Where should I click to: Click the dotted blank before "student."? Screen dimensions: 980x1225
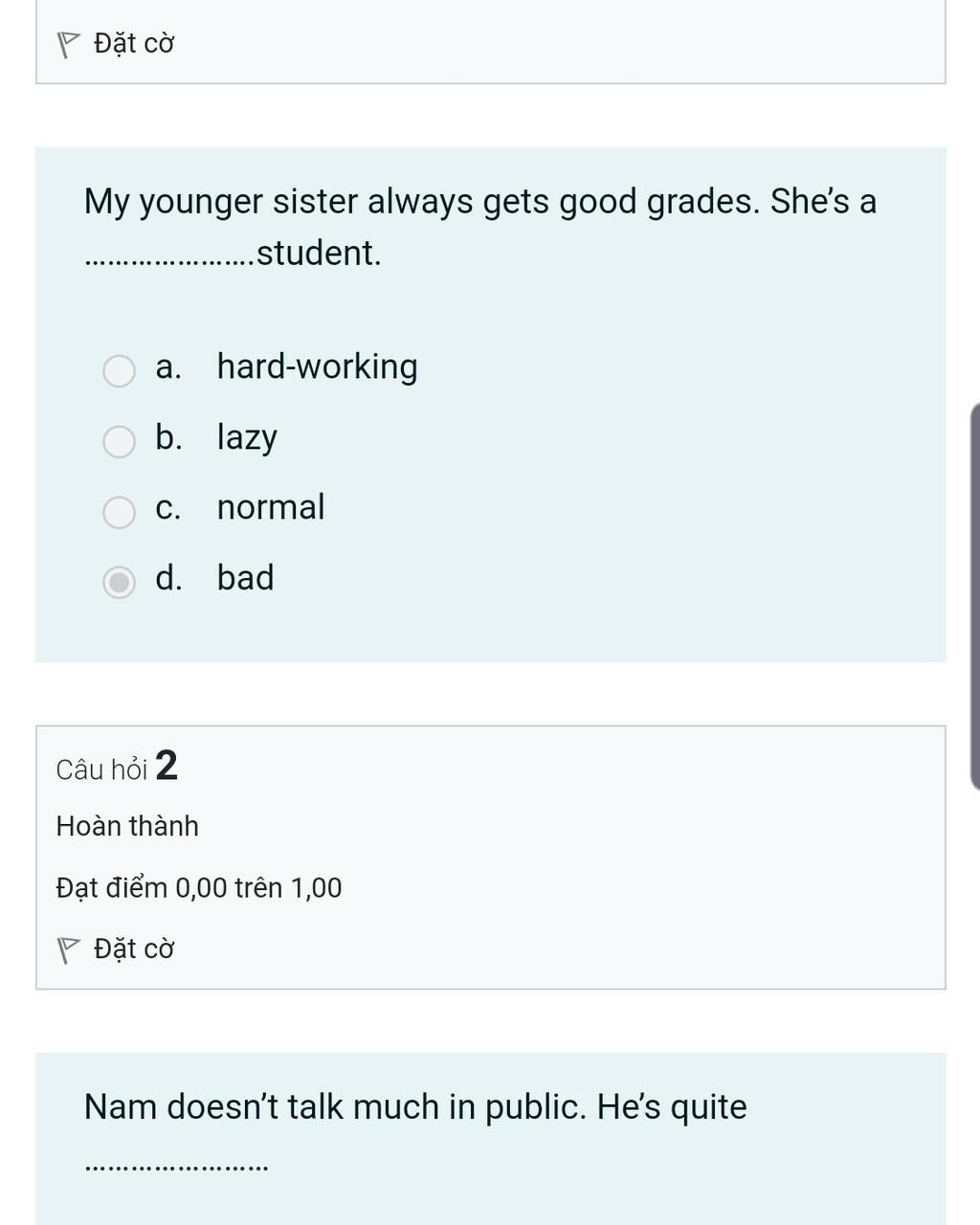pos(169,258)
